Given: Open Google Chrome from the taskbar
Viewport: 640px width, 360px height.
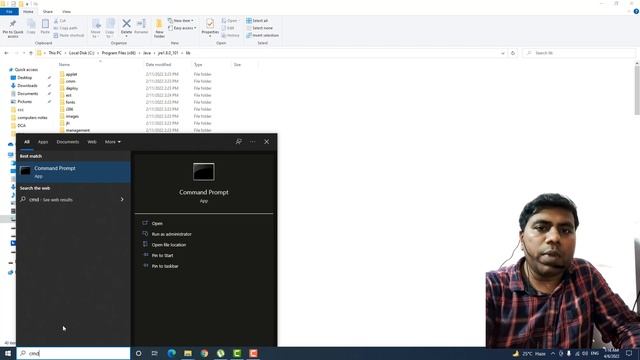Looking at the screenshot, I should click(204, 353).
